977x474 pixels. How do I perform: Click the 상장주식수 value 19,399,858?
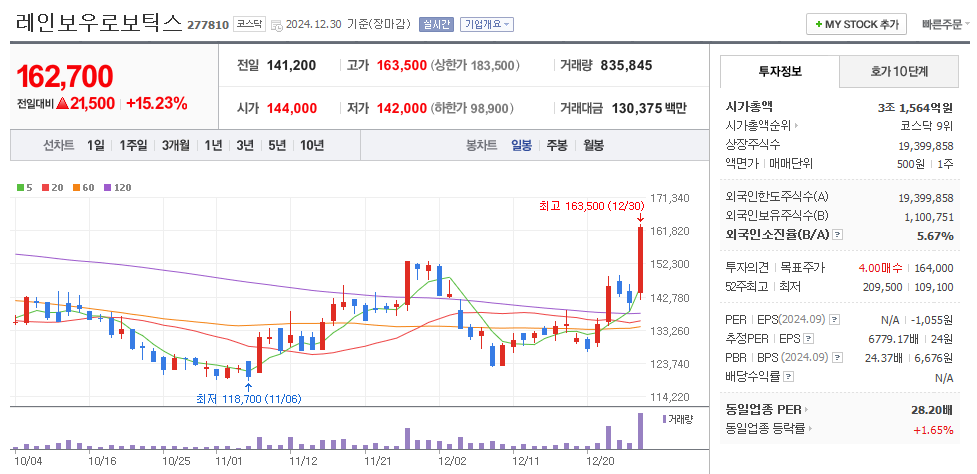[926, 145]
